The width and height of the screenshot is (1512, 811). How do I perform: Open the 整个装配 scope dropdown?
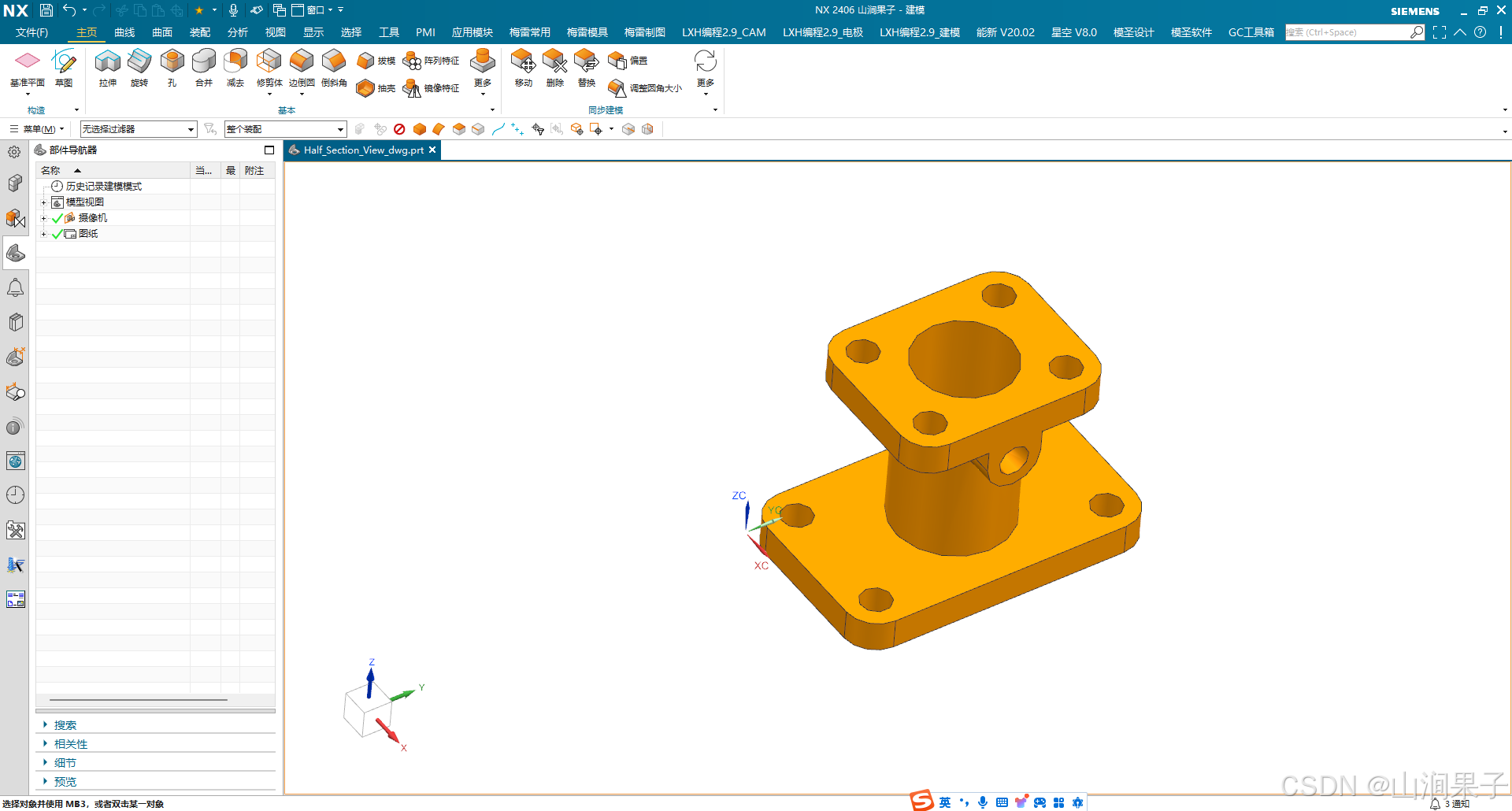285,129
